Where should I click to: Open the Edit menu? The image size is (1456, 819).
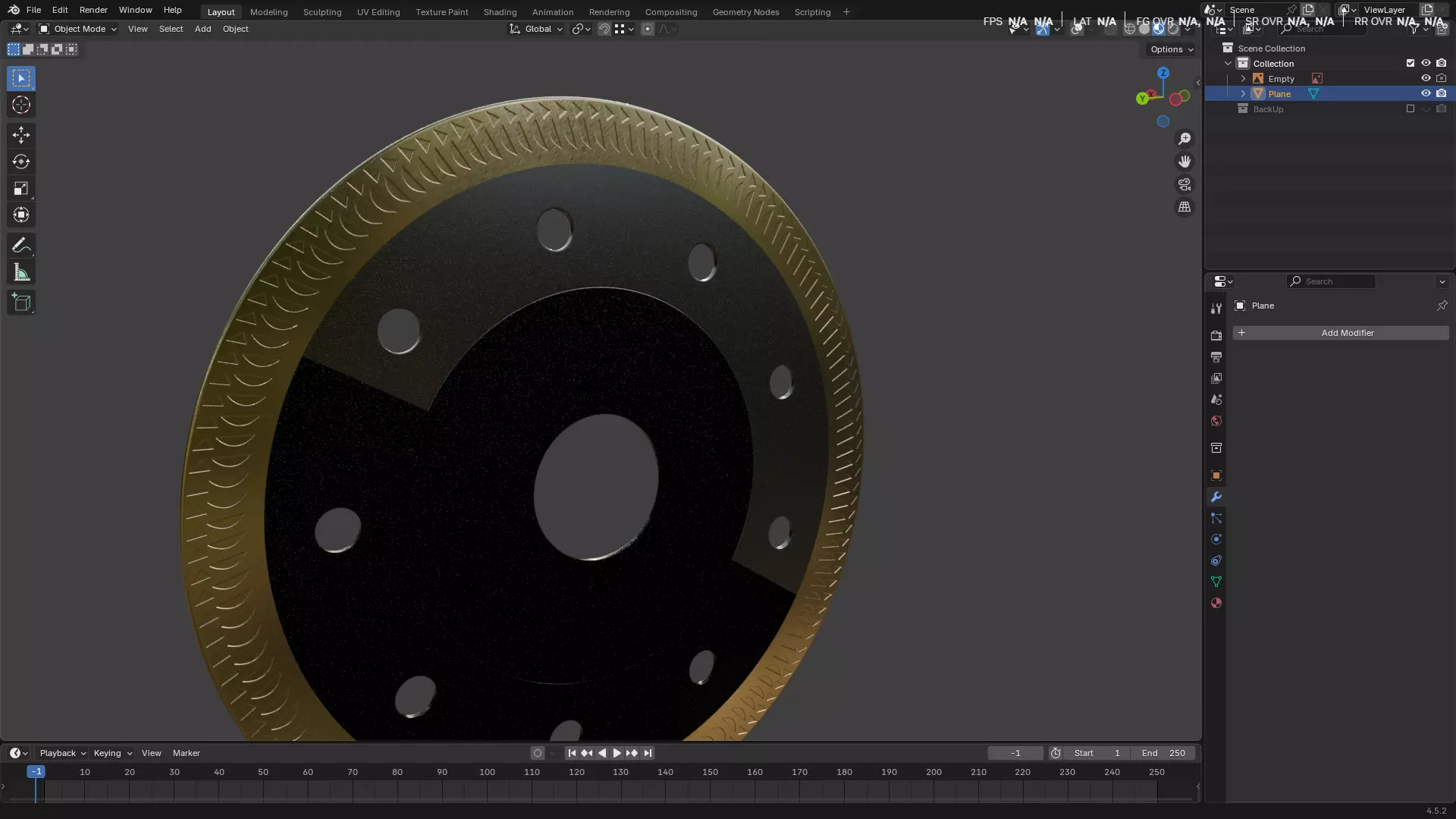click(x=60, y=10)
